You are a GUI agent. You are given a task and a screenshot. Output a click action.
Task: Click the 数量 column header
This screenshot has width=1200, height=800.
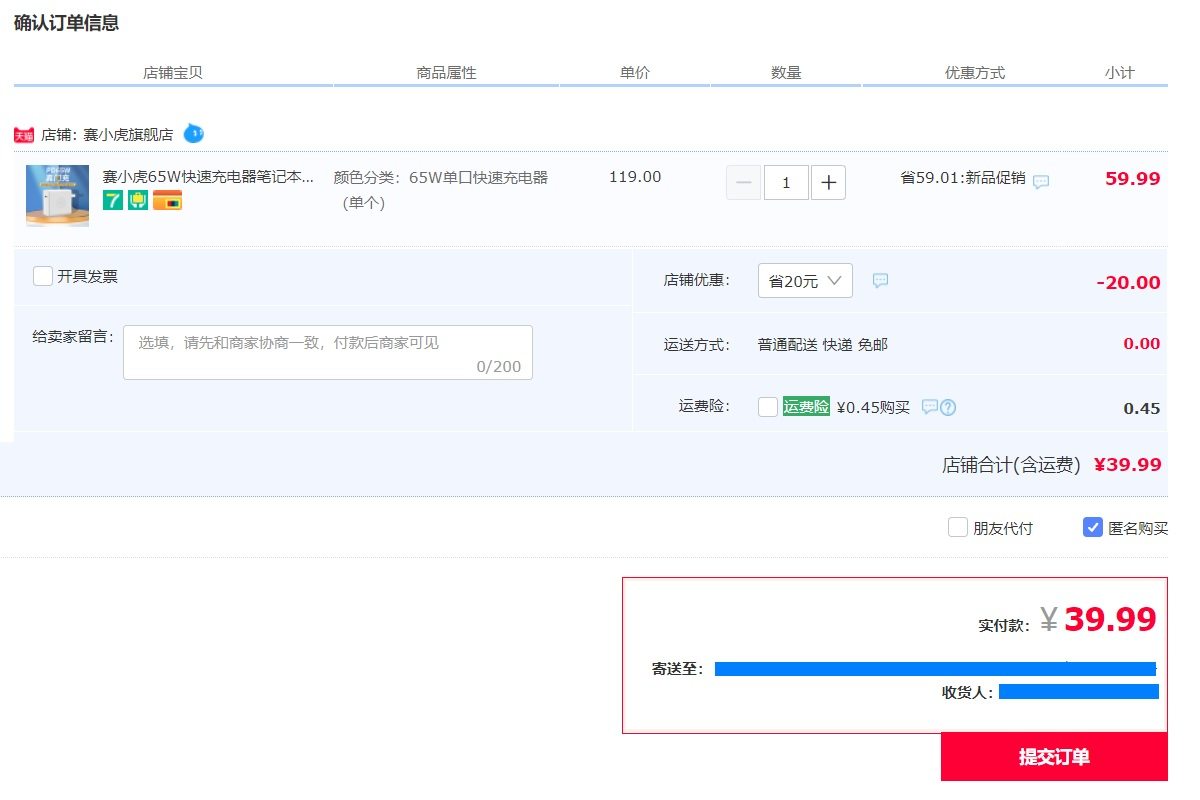point(786,73)
